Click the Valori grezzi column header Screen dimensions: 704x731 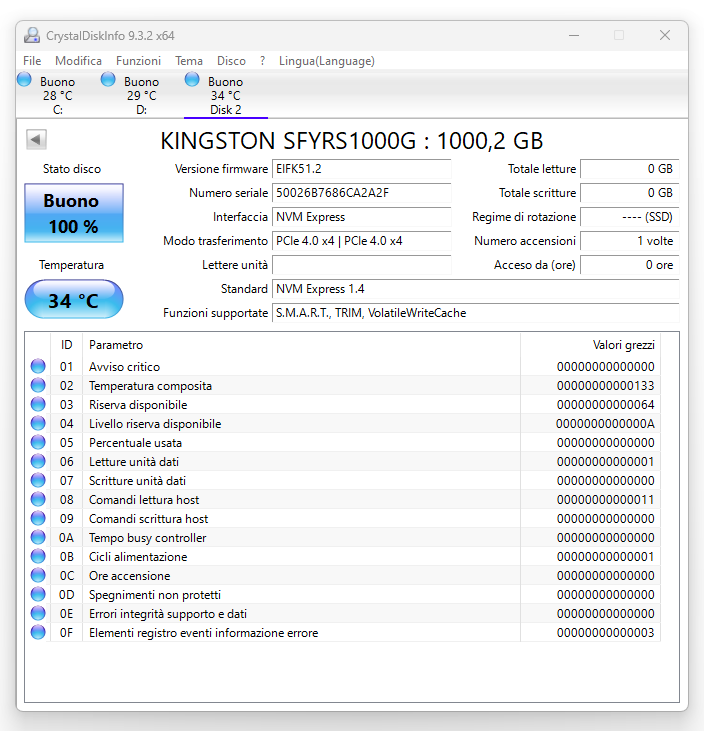click(x=590, y=345)
